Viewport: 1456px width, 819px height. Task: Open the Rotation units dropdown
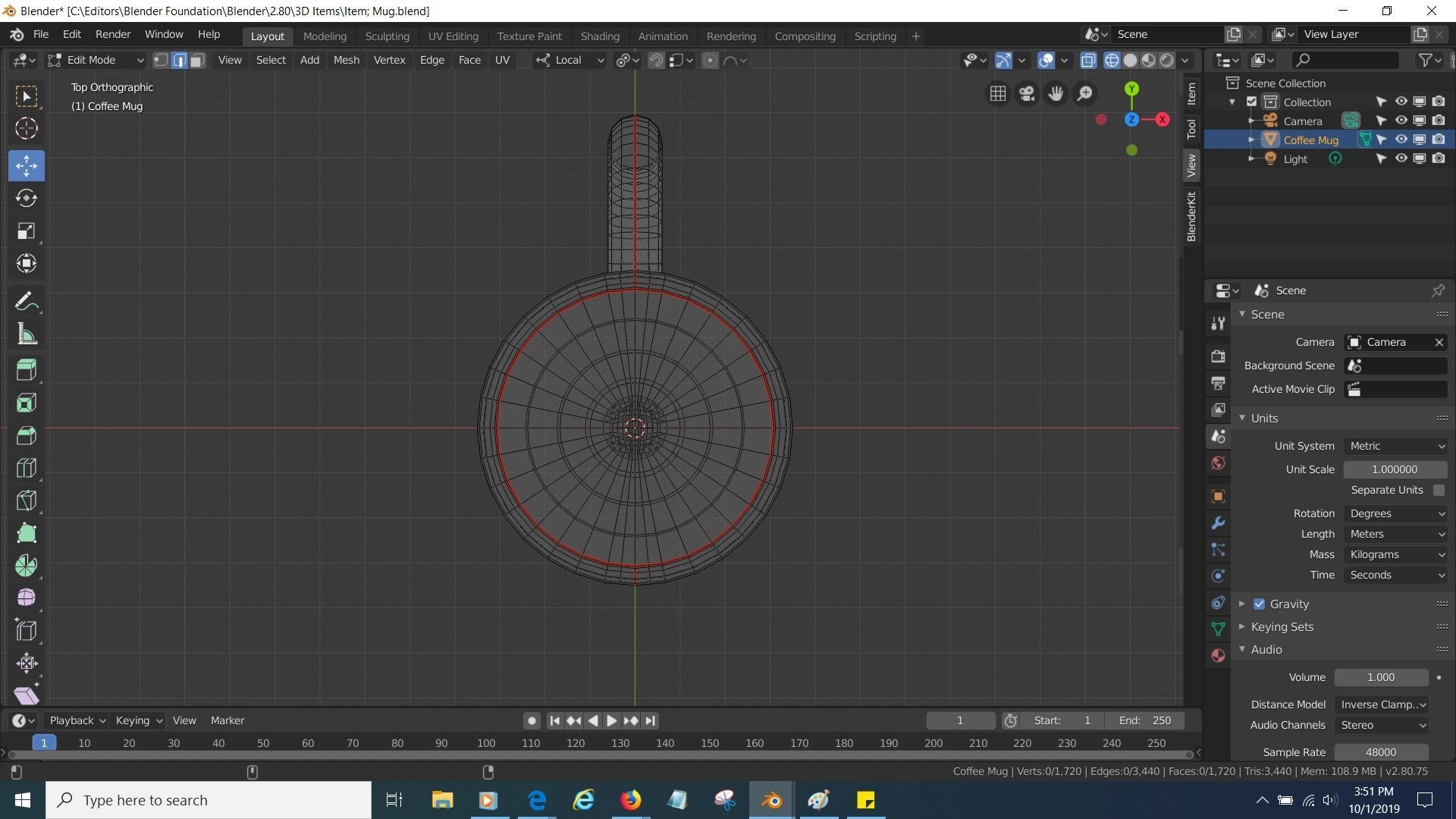[x=1395, y=514]
